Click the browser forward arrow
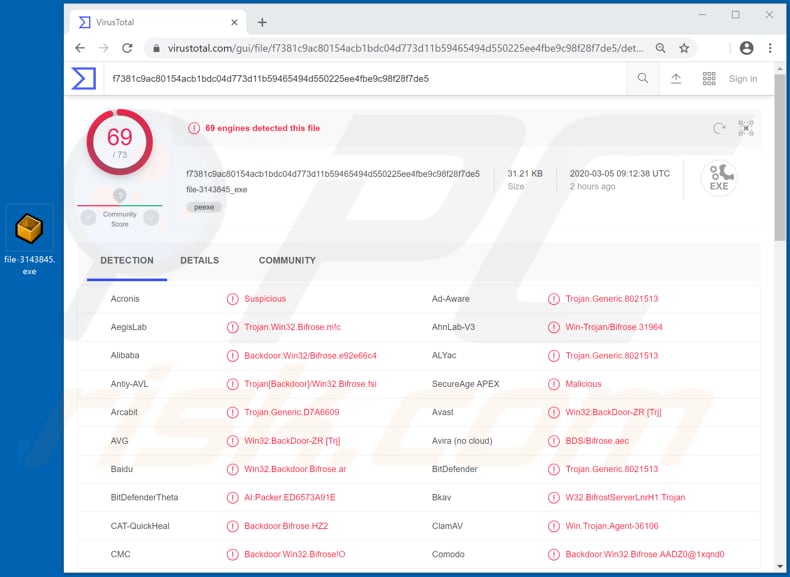 click(103, 48)
